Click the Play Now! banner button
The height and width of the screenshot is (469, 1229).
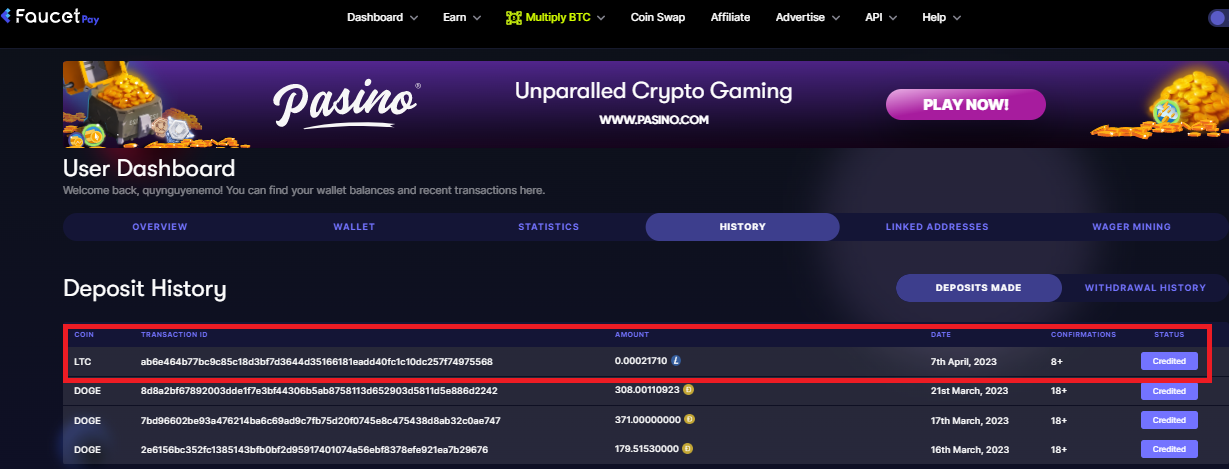tap(965, 104)
